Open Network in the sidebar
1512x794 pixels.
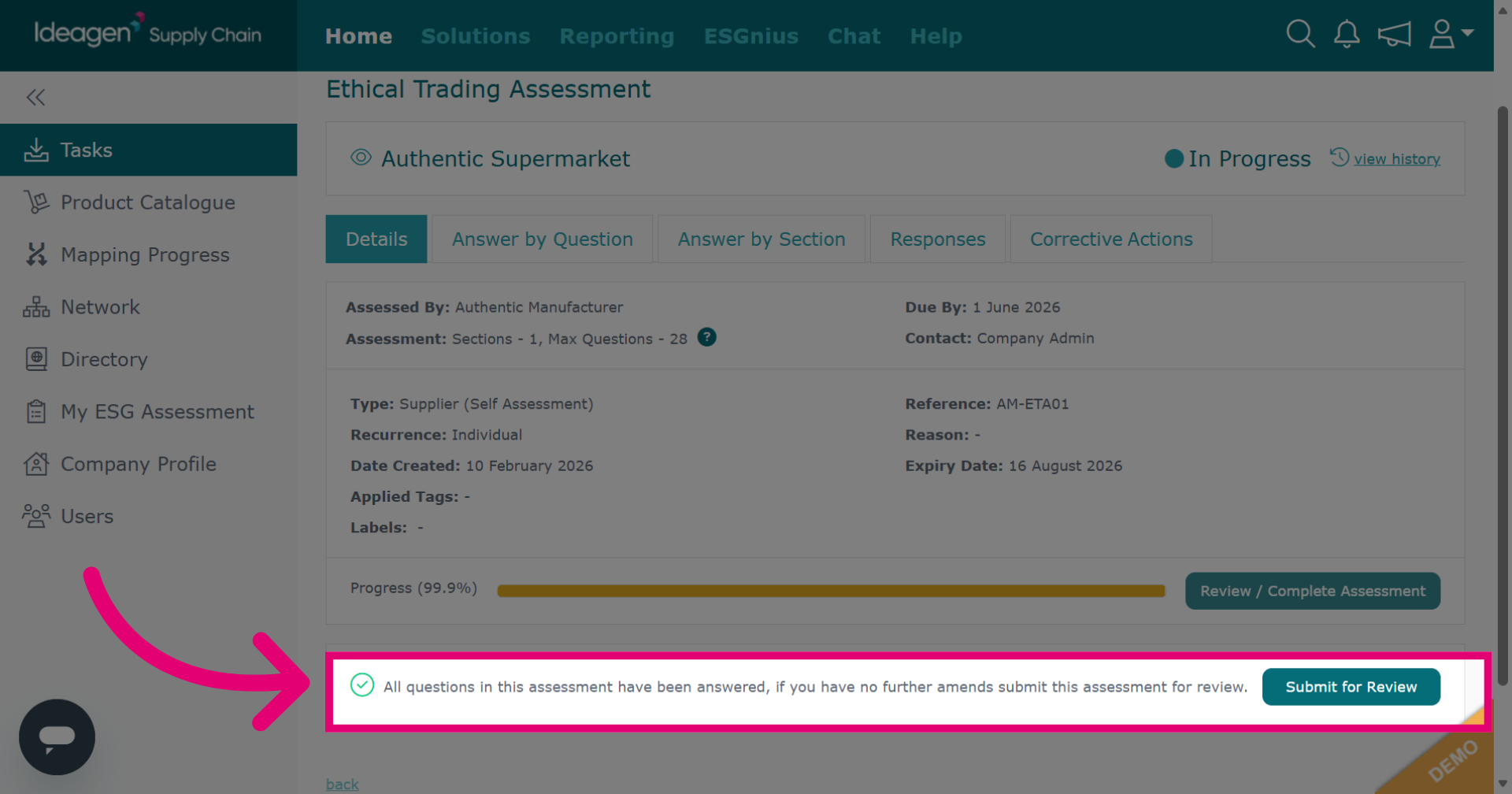click(148, 307)
